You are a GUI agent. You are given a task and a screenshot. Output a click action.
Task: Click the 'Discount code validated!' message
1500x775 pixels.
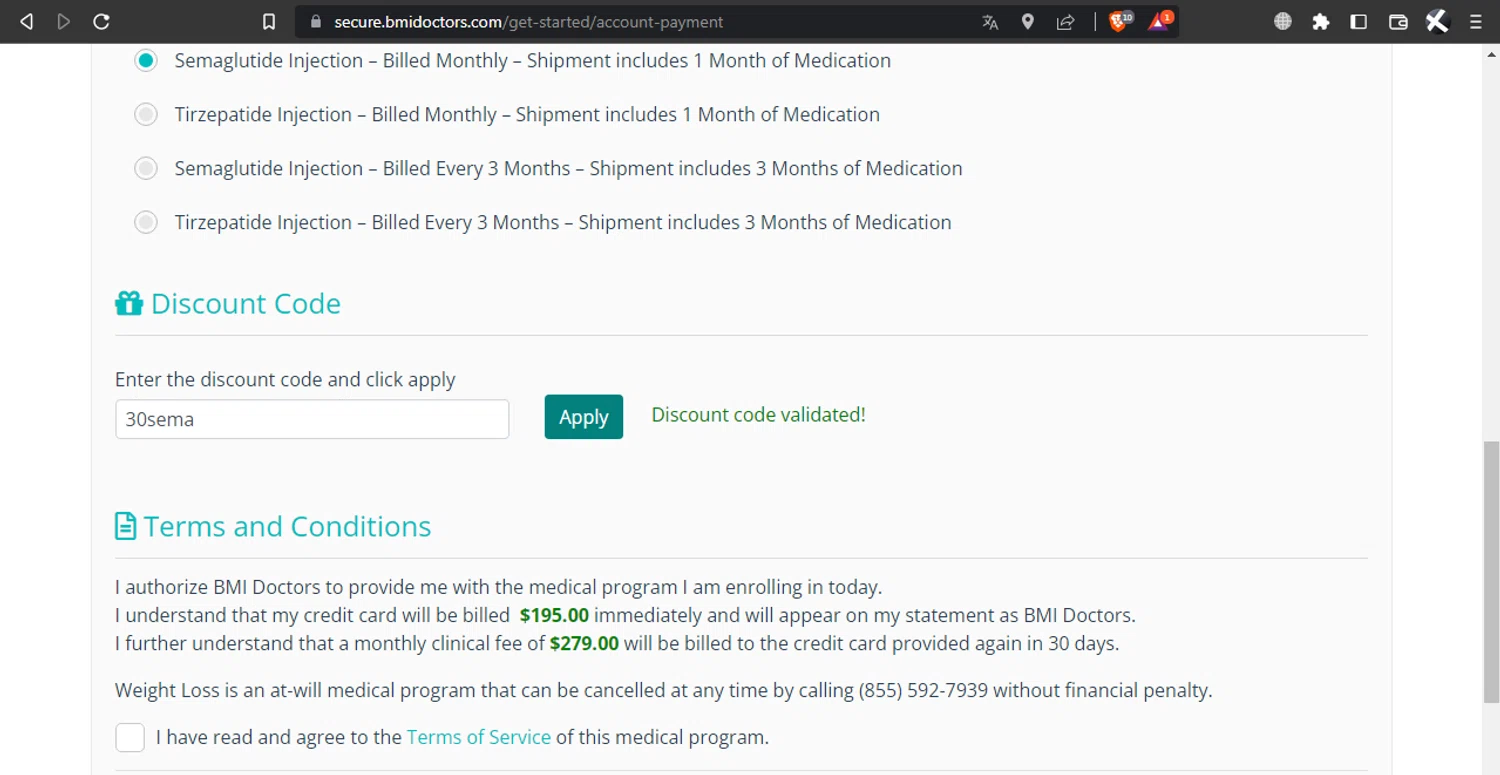pyautogui.click(x=759, y=415)
